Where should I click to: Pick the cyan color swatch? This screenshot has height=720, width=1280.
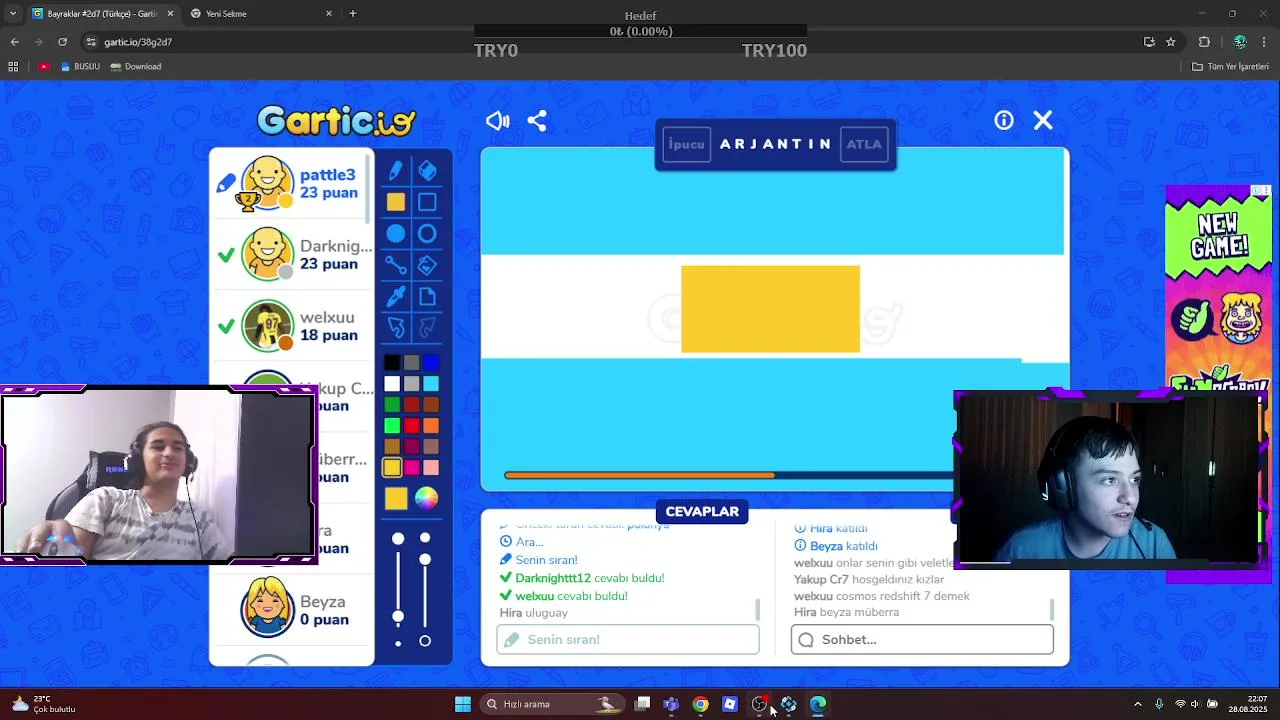coord(431,384)
